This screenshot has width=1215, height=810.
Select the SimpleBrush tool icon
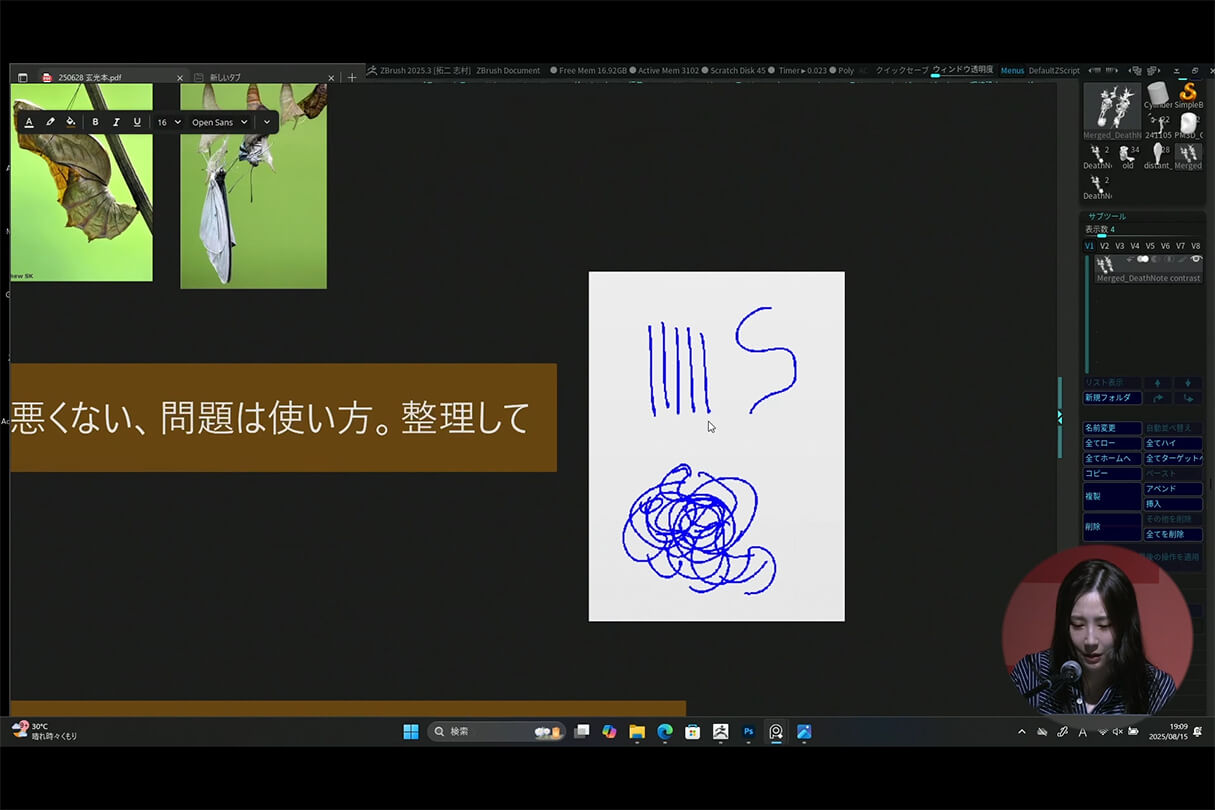coord(1188,93)
